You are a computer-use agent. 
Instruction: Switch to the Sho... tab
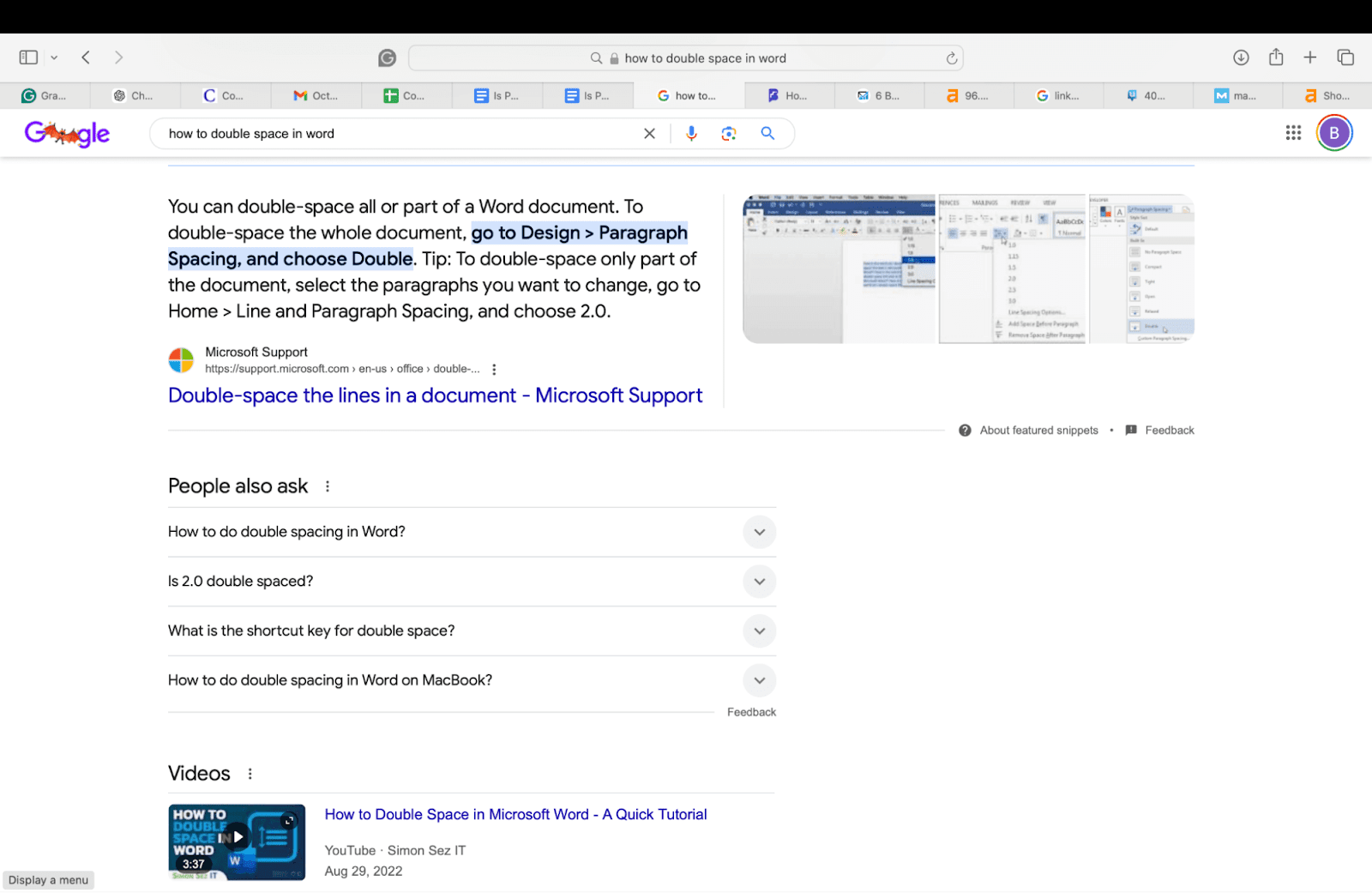pyautogui.click(x=1327, y=96)
